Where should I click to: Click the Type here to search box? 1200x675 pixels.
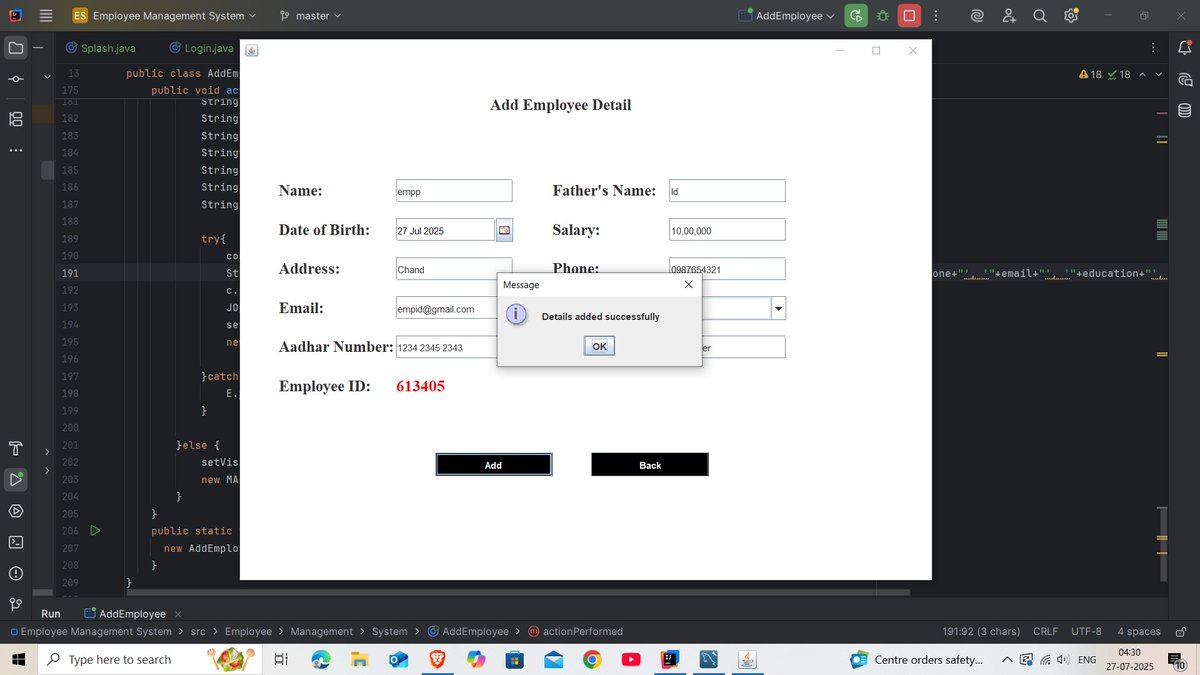pos(150,660)
